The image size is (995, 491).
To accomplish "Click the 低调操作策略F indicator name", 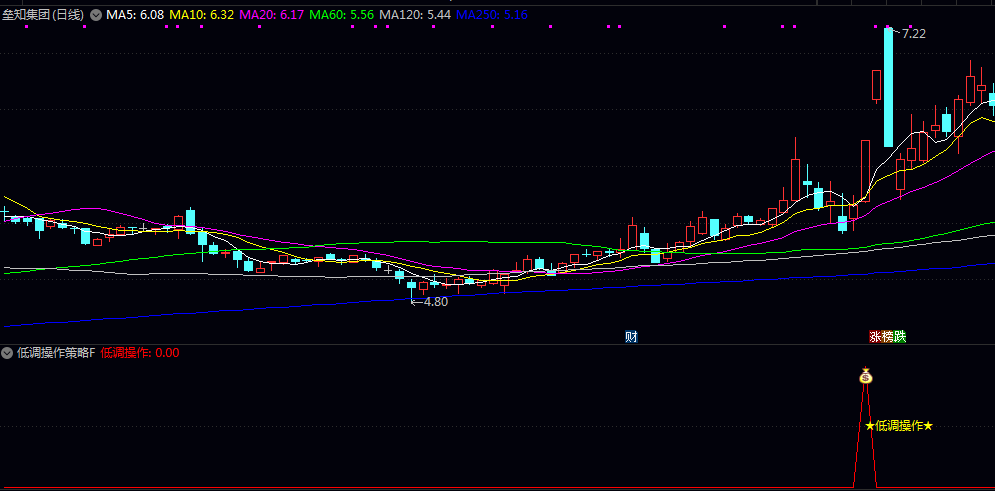I will pyautogui.click(x=56, y=352).
